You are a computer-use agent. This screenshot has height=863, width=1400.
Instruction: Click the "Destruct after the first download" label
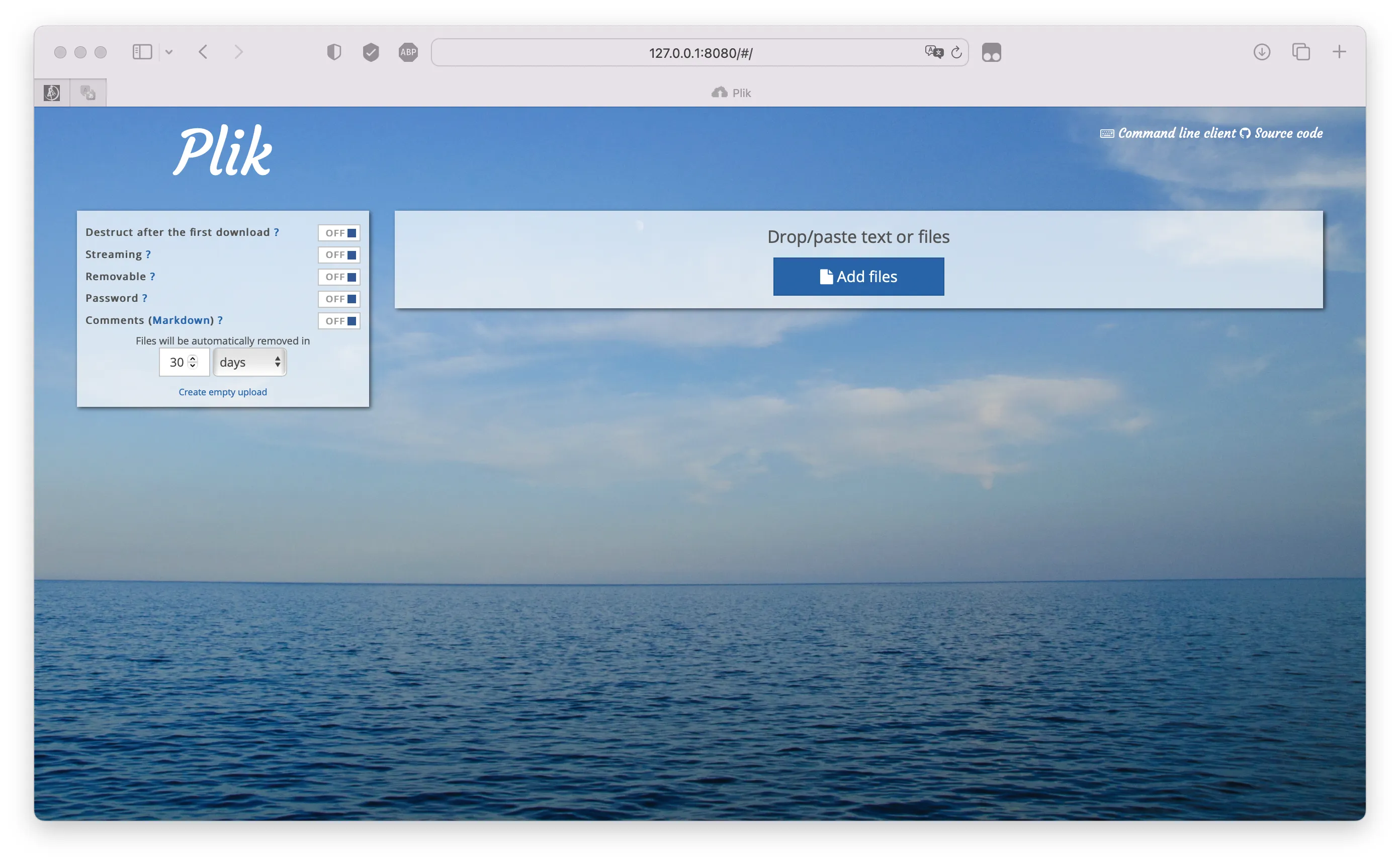click(x=178, y=232)
